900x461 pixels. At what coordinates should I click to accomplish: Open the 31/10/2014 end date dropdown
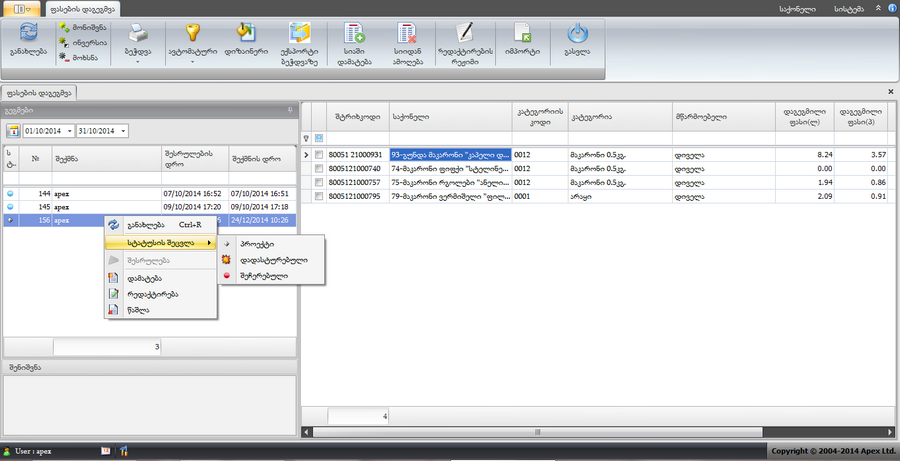click(123, 131)
